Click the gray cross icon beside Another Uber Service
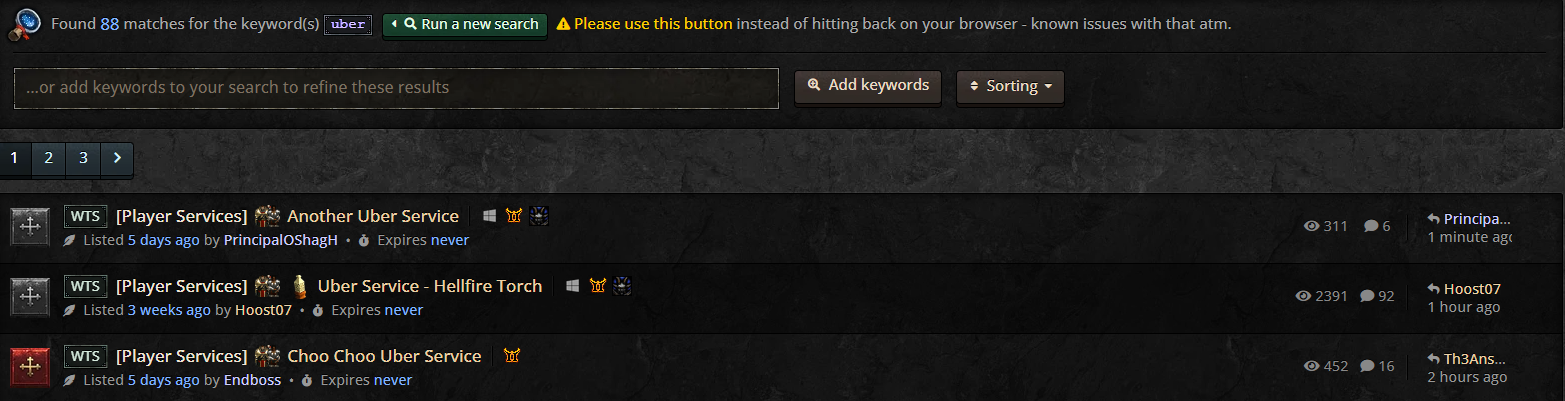1565x401 pixels. coord(30,227)
